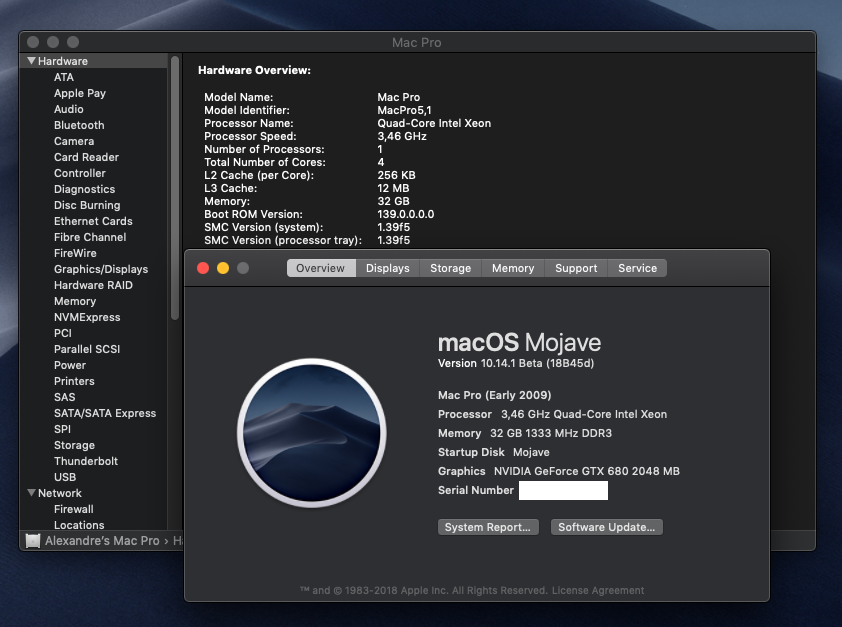Select SATA/SATA Express in the sidebar
The width and height of the screenshot is (842, 627).
(x=105, y=413)
